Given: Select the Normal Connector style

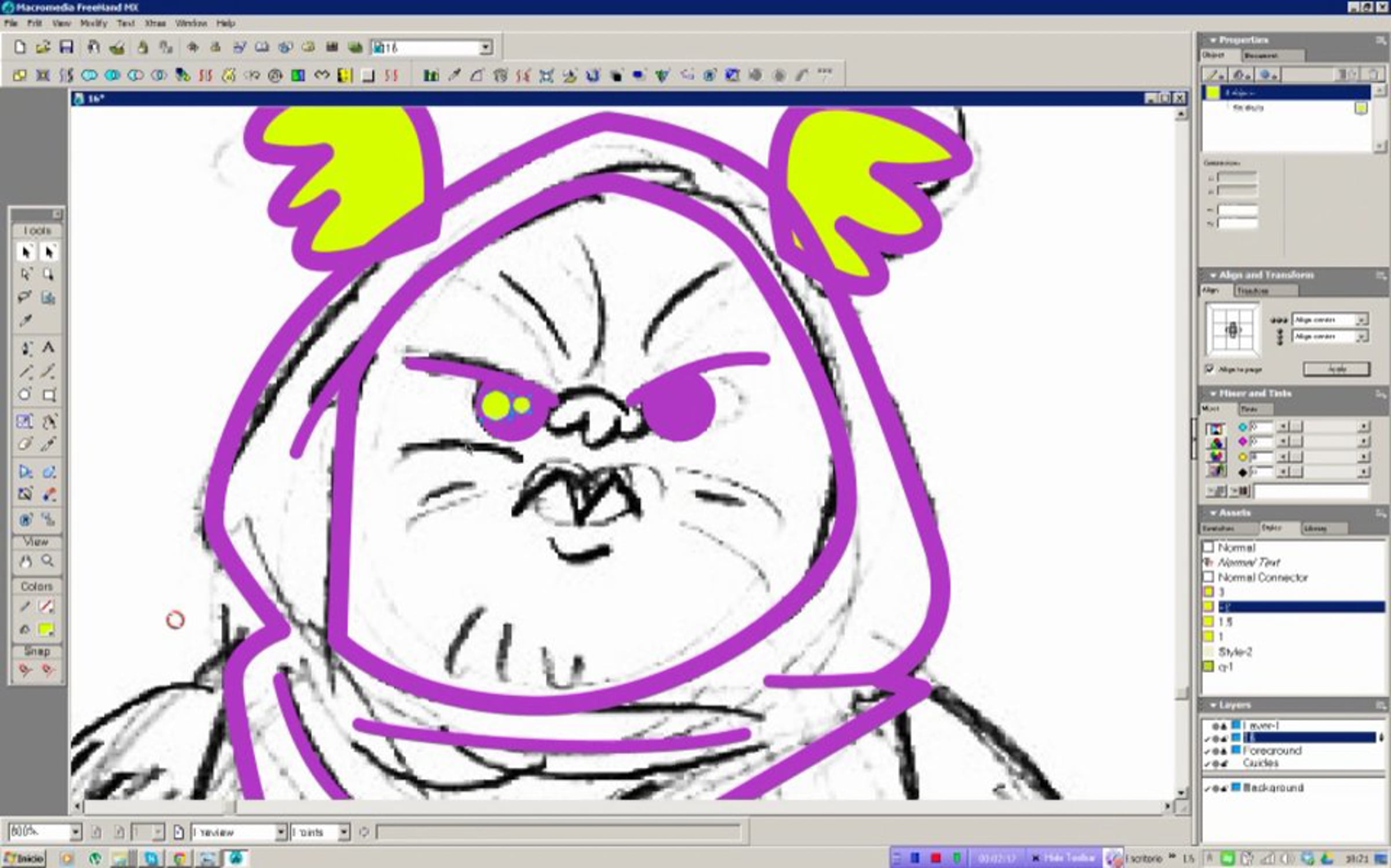Looking at the screenshot, I should point(1262,578).
